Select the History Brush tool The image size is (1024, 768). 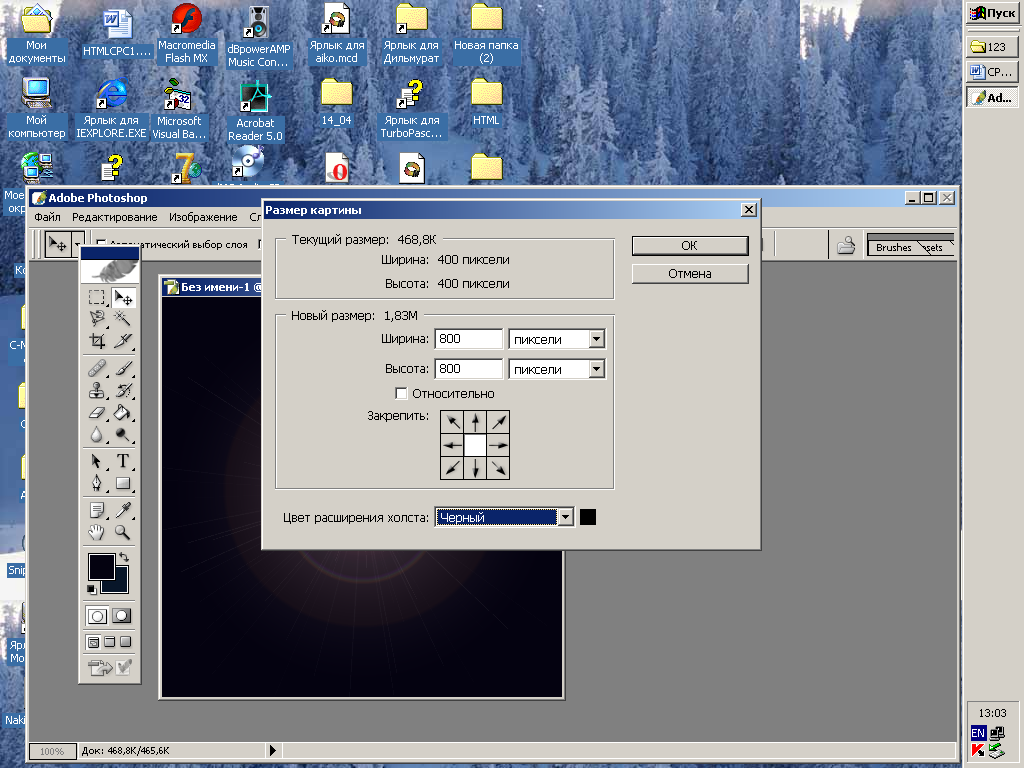click(123, 391)
